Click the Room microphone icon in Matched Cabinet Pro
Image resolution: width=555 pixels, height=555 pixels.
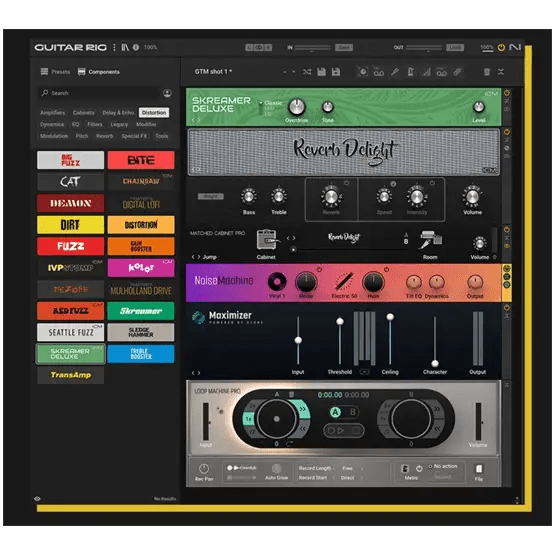click(x=430, y=240)
